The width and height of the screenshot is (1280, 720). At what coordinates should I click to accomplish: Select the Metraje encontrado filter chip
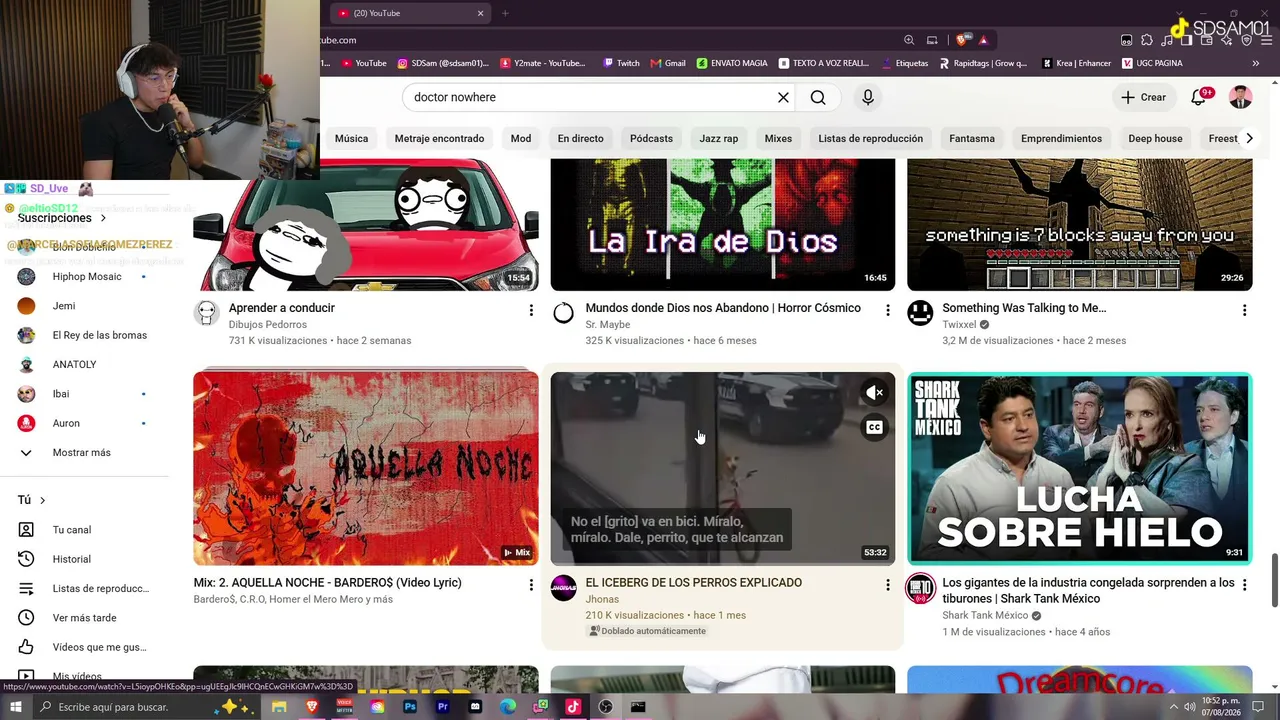(439, 138)
